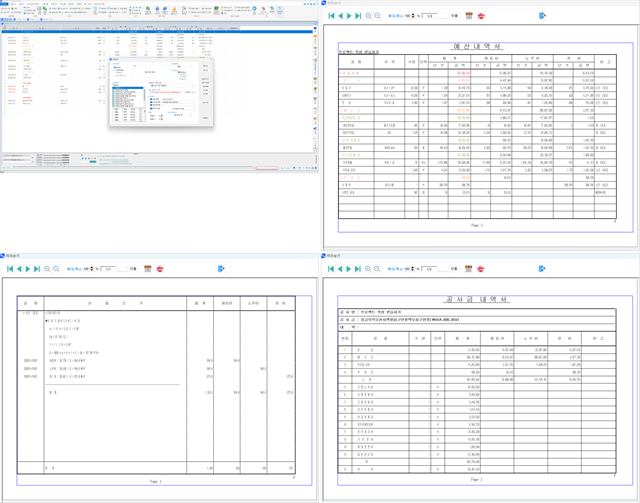Go to previous page in 예산내역서 preview
The image size is (640, 503).
coord(340,16)
